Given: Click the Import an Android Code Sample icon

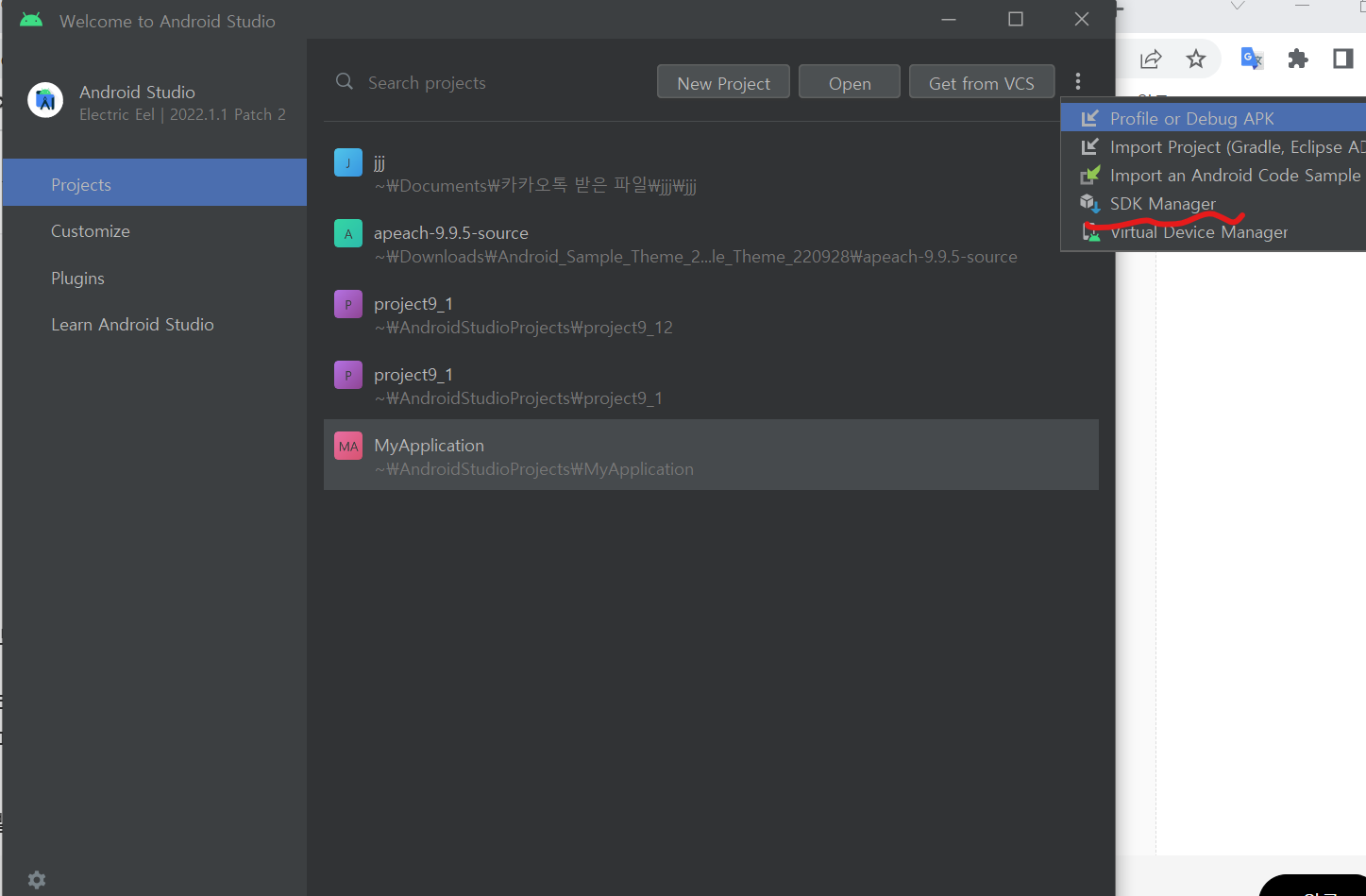Looking at the screenshot, I should tap(1090, 175).
